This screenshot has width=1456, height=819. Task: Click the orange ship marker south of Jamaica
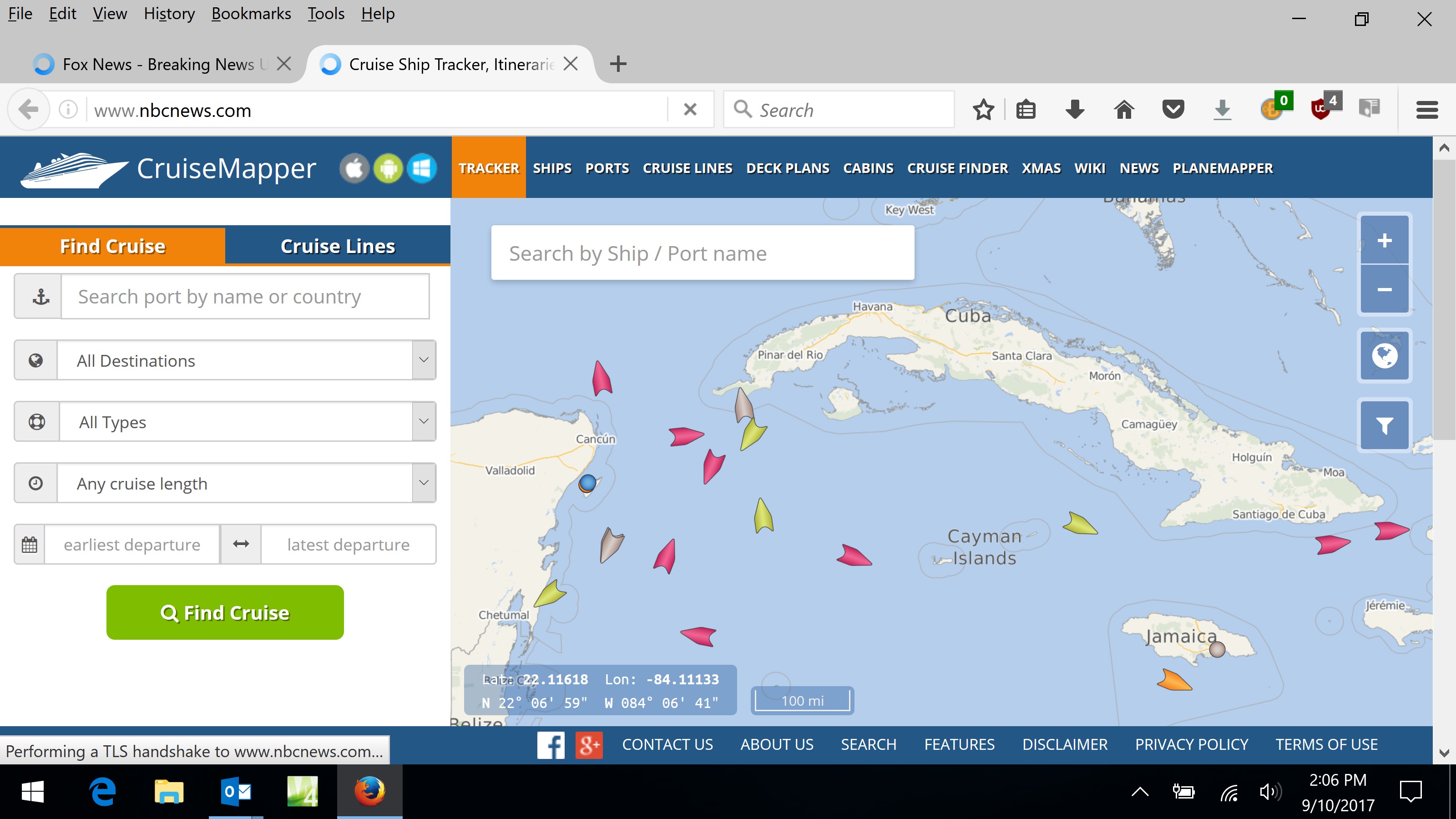point(1174,680)
